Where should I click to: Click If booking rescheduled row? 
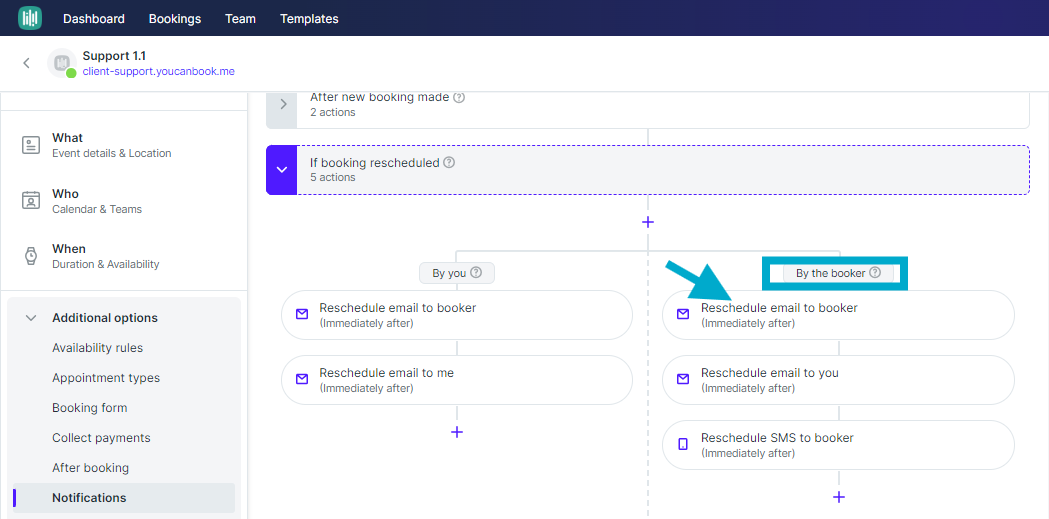[x=648, y=170]
